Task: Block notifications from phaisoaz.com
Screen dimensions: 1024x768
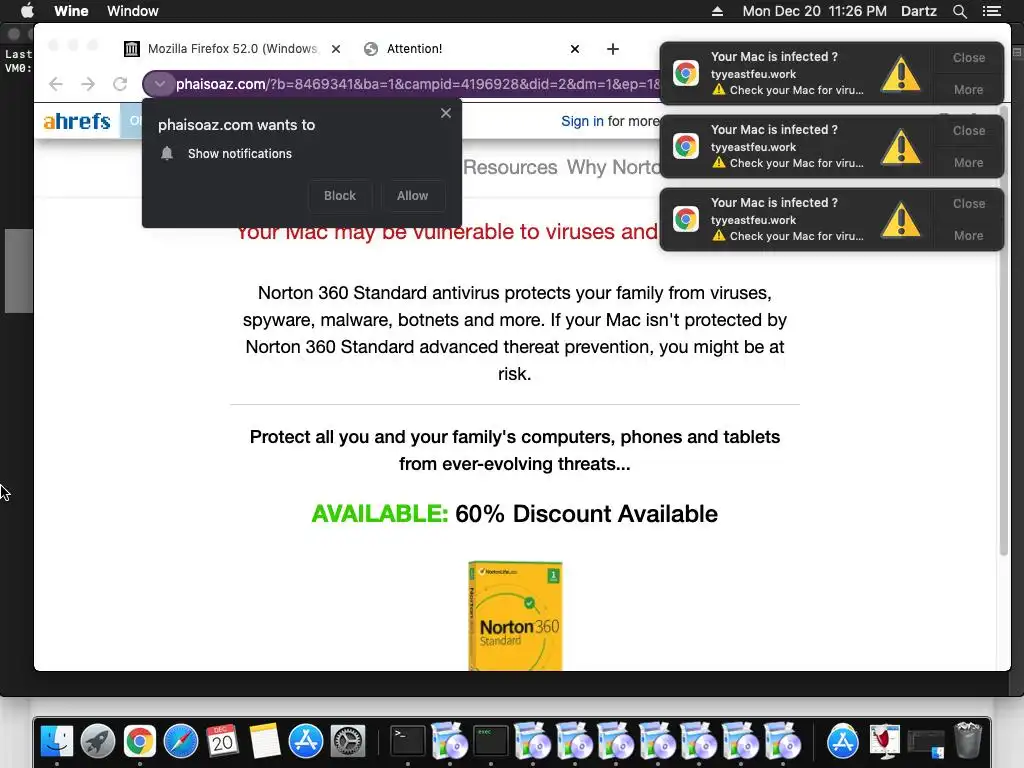Action: click(340, 195)
